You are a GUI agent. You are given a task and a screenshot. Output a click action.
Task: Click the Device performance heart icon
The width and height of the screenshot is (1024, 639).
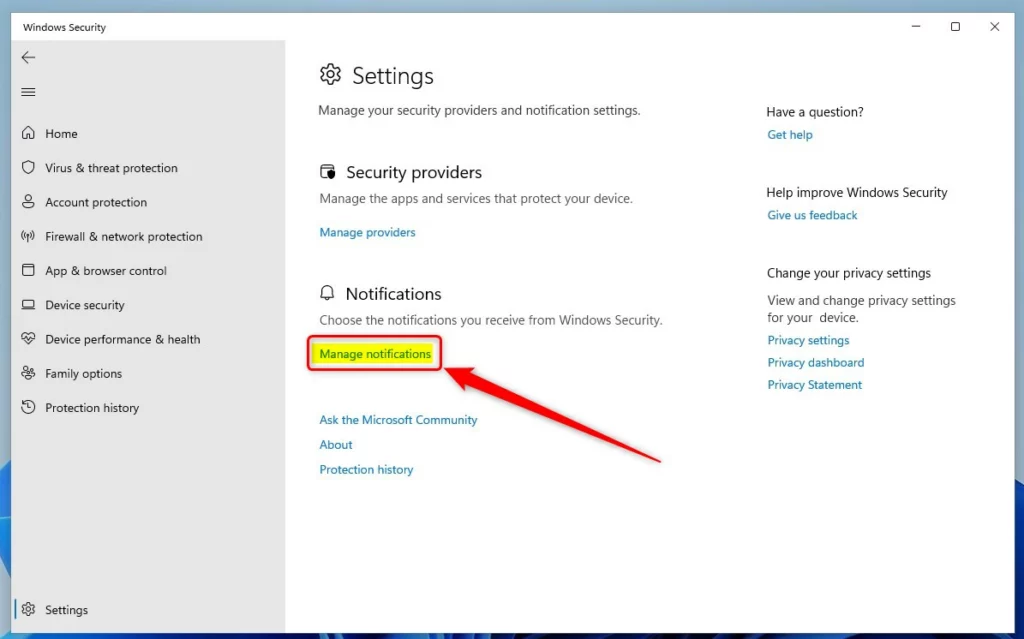(x=28, y=338)
